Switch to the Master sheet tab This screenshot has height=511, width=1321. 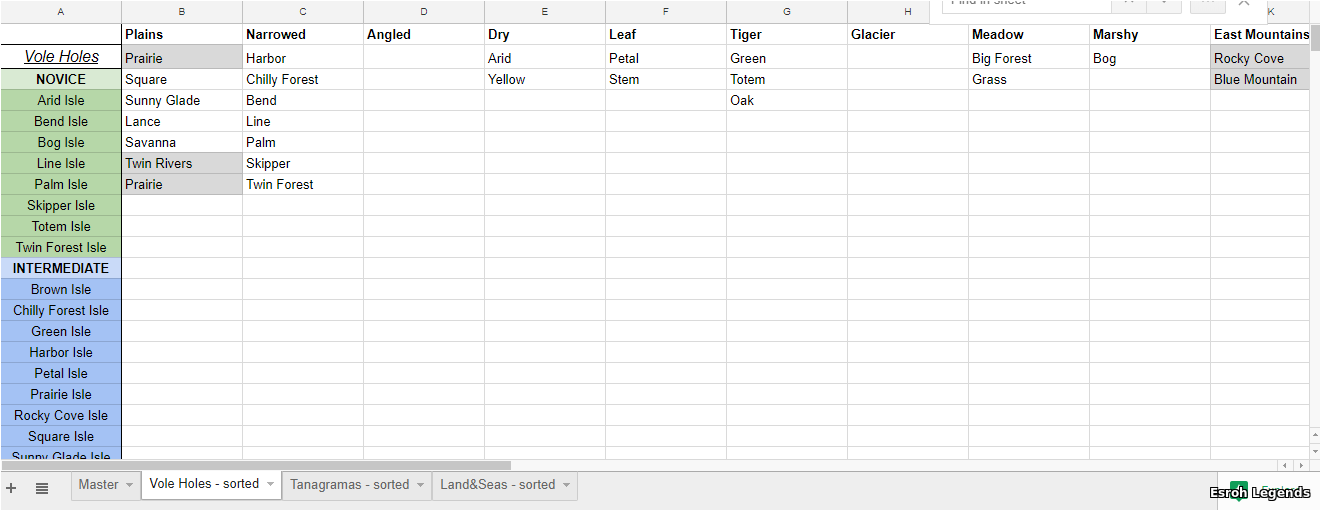(98, 485)
